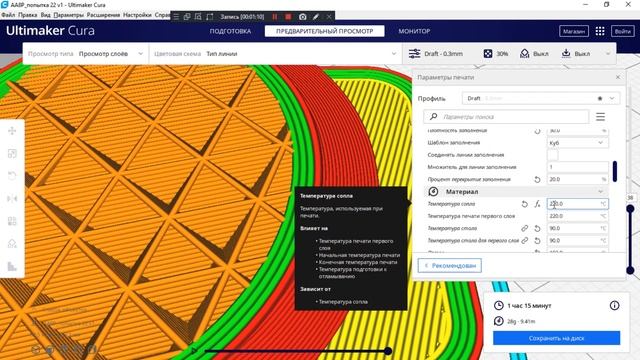Click the fx formula icon for nozzle temperature

(x=538, y=204)
